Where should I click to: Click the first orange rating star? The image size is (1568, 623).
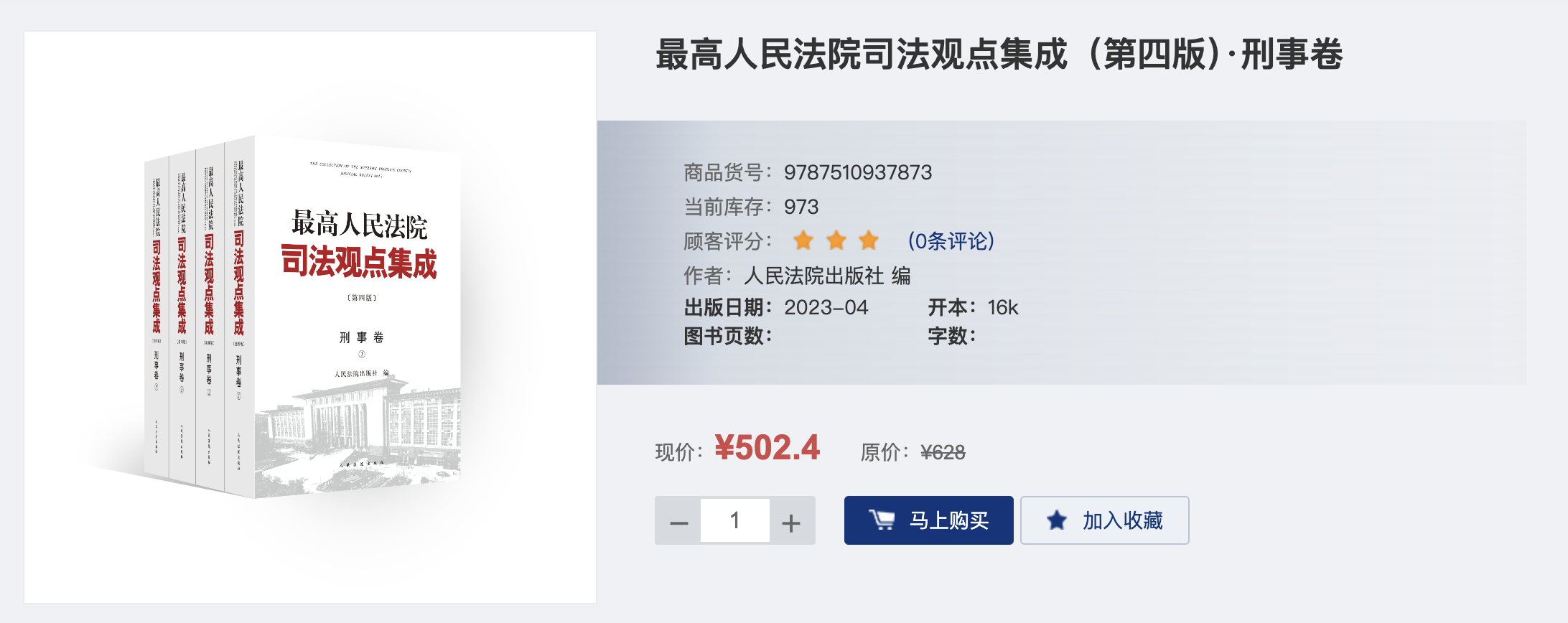tap(803, 240)
